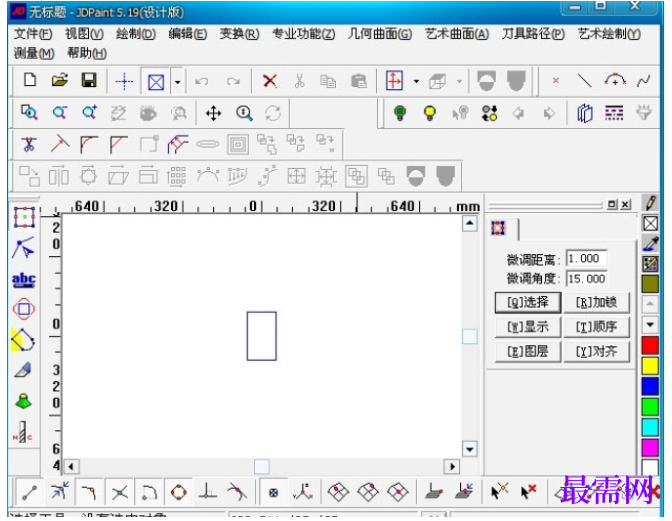Click the 微调角度 input field

(586, 279)
